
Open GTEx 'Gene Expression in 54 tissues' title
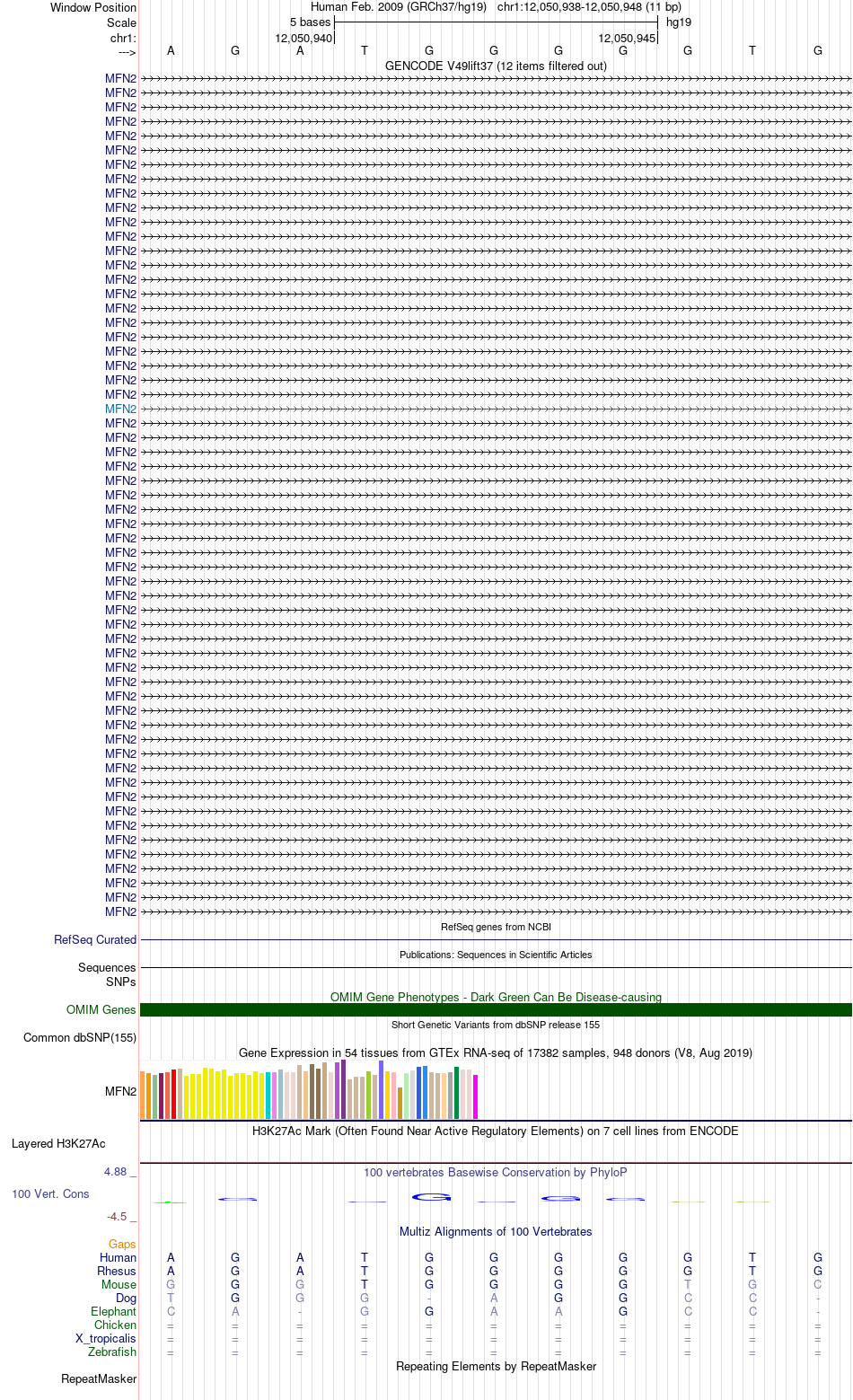click(x=496, y=1052)
